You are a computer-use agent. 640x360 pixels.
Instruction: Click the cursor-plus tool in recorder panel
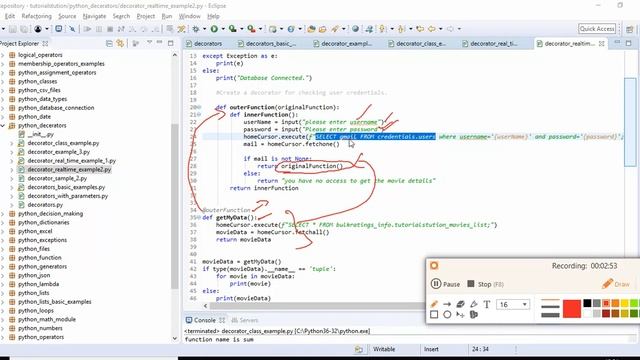click(460, 314)
